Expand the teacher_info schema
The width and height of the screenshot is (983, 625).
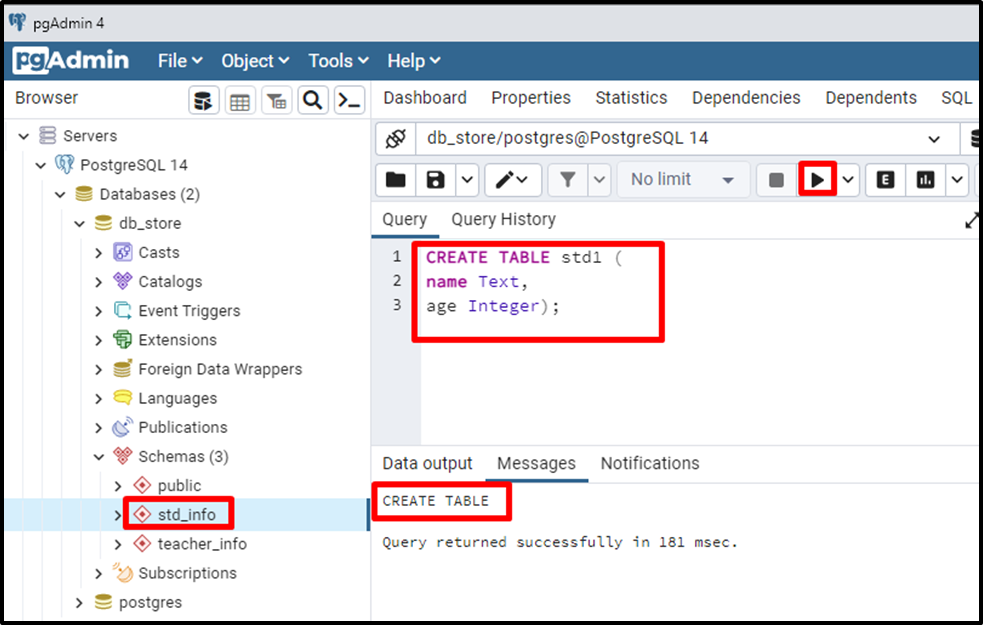click(116, 543)
